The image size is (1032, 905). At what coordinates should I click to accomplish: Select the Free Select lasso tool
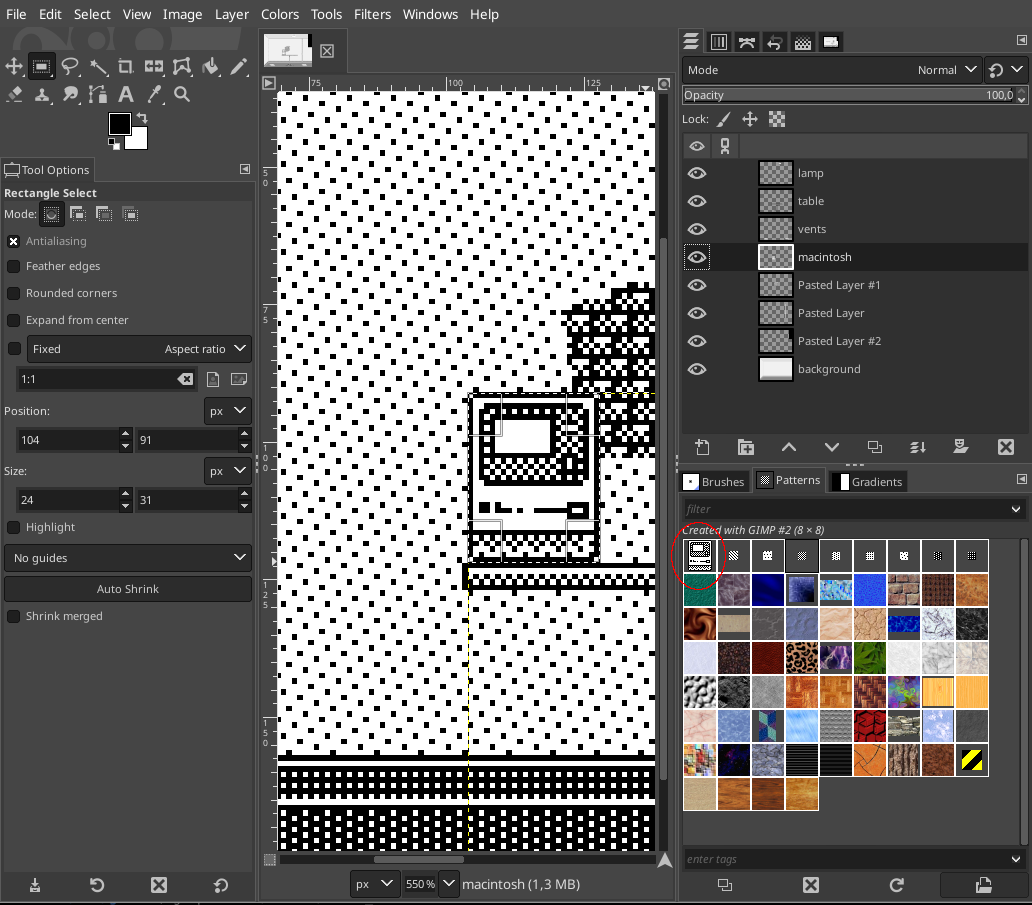pos(70,66)
